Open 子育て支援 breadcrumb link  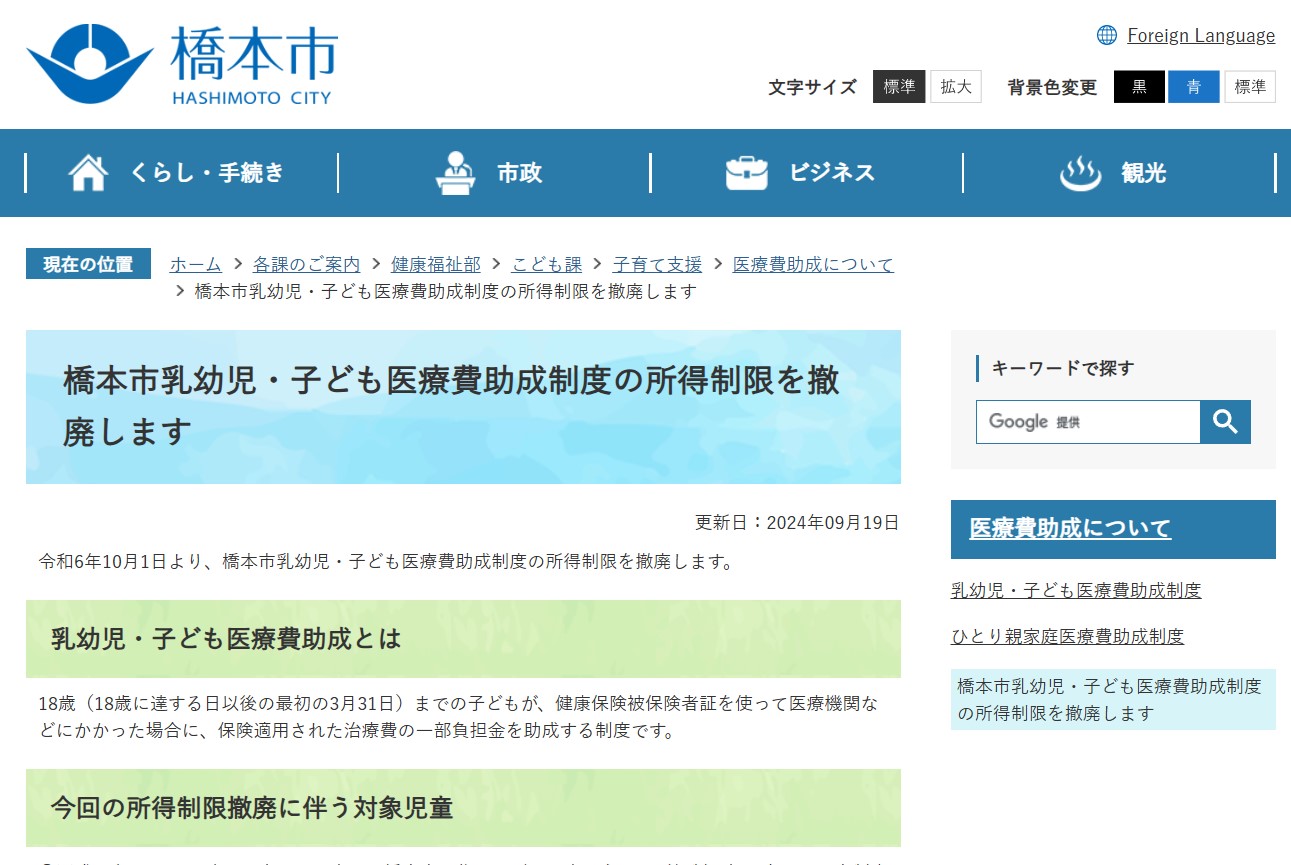pyautogui.click(x=657, y=264)
